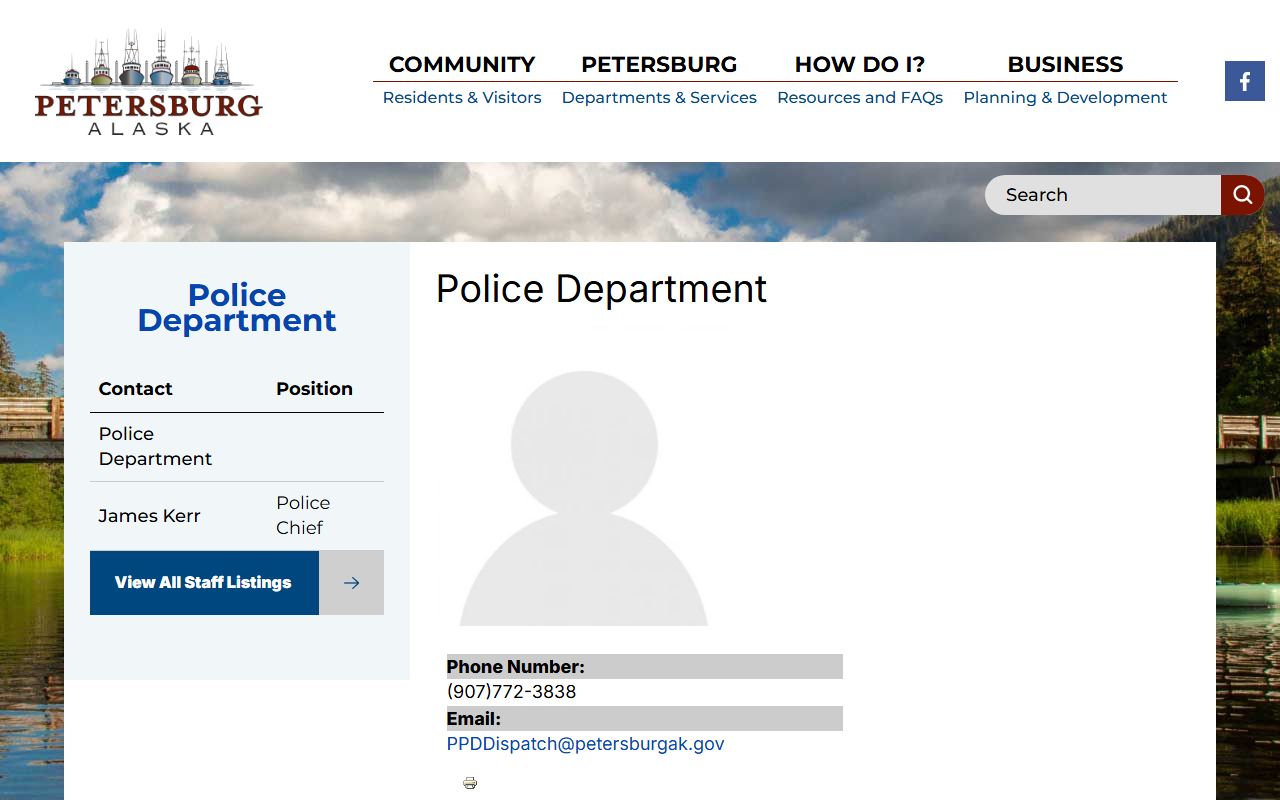1280x800 pixels.
Task: Open the Facebook page icon
Action: point(1244,81)
